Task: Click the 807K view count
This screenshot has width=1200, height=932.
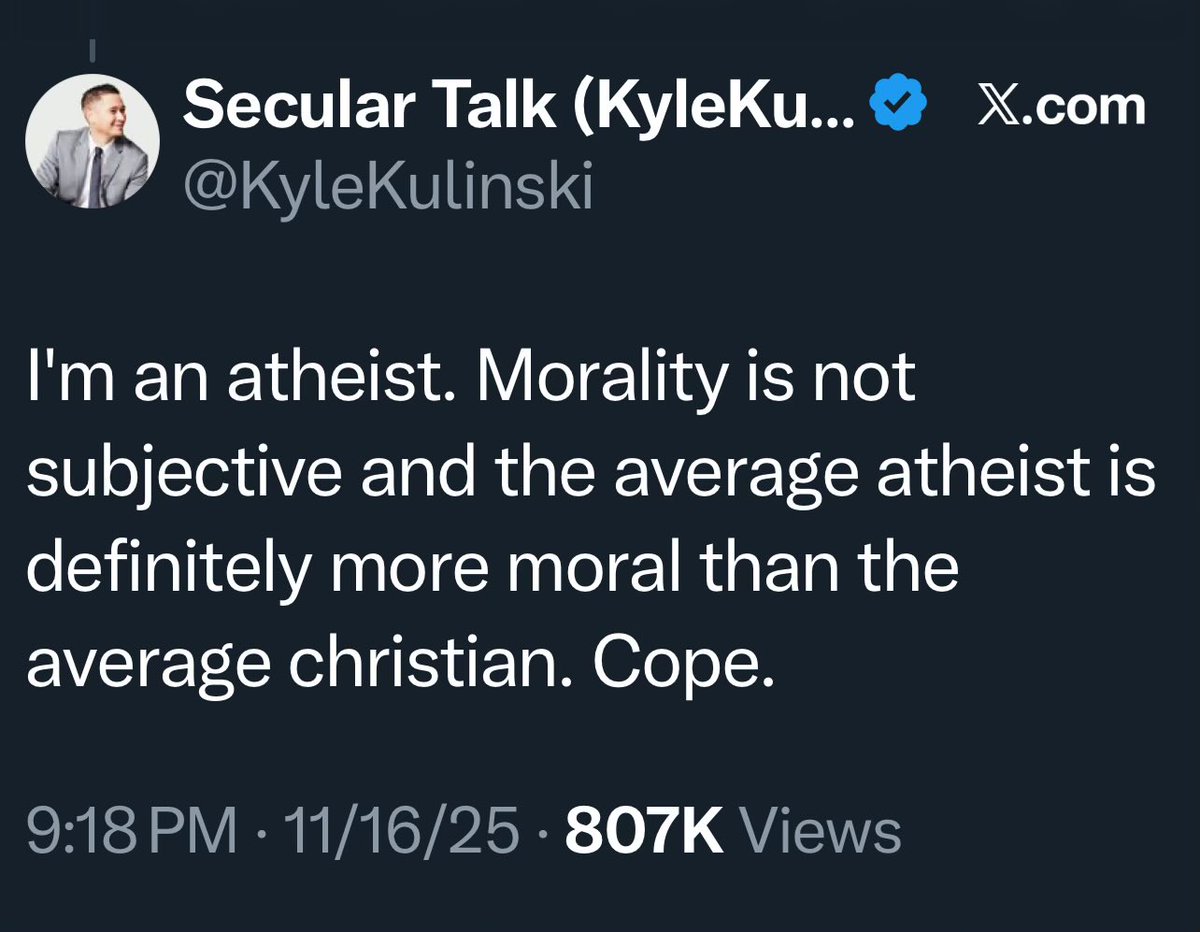Action: point(643,832)
